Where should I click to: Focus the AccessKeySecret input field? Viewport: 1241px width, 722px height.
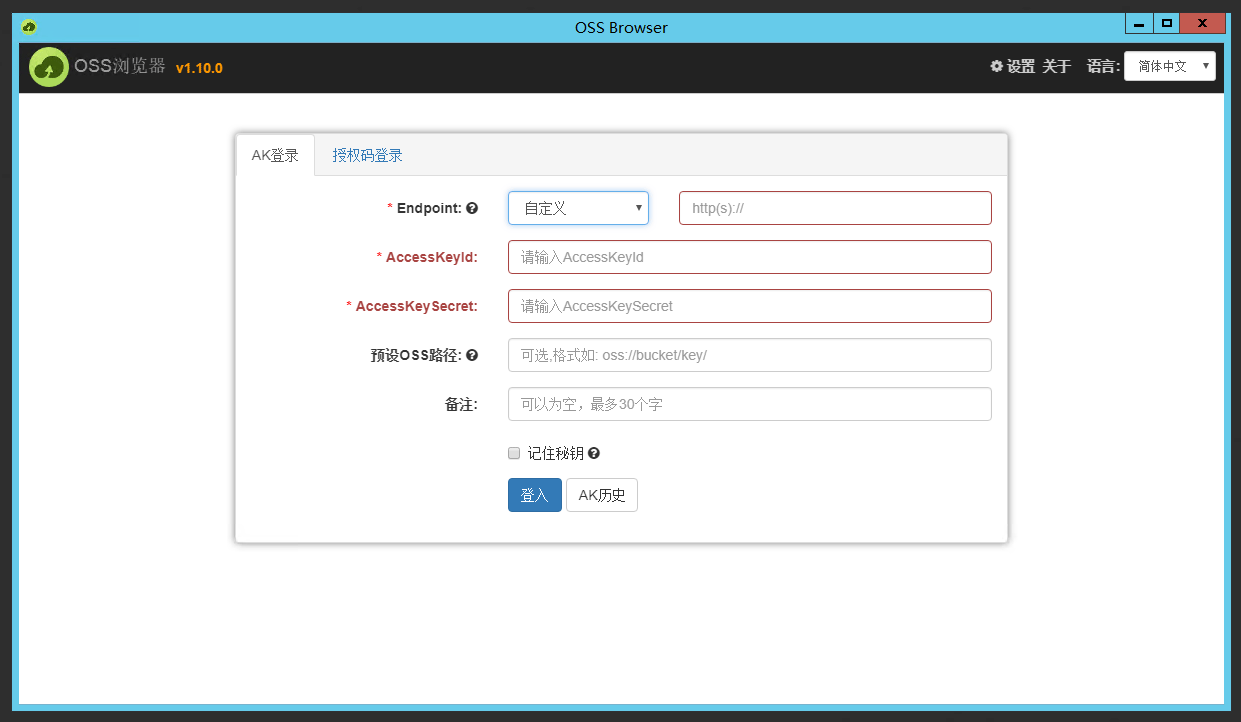point(750,306)
